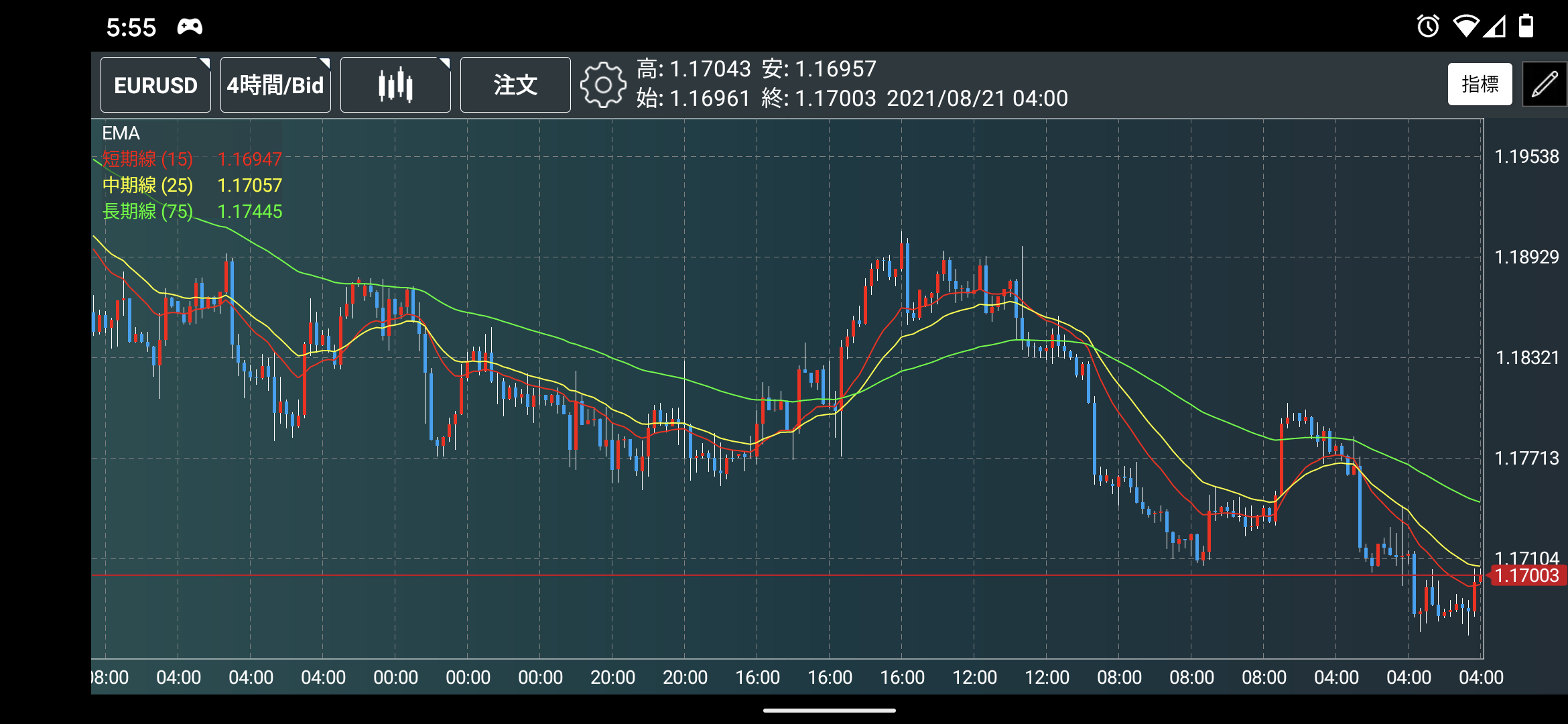This screenshot has height=724, width=1568.
Task: Tap the 12:00 time axis label
Action: tap(974, 677)
